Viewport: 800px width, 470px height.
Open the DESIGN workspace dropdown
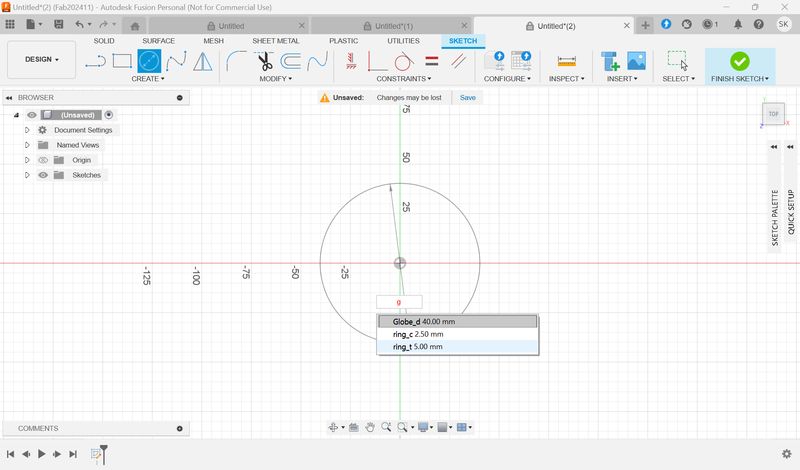tap(42, 60)
